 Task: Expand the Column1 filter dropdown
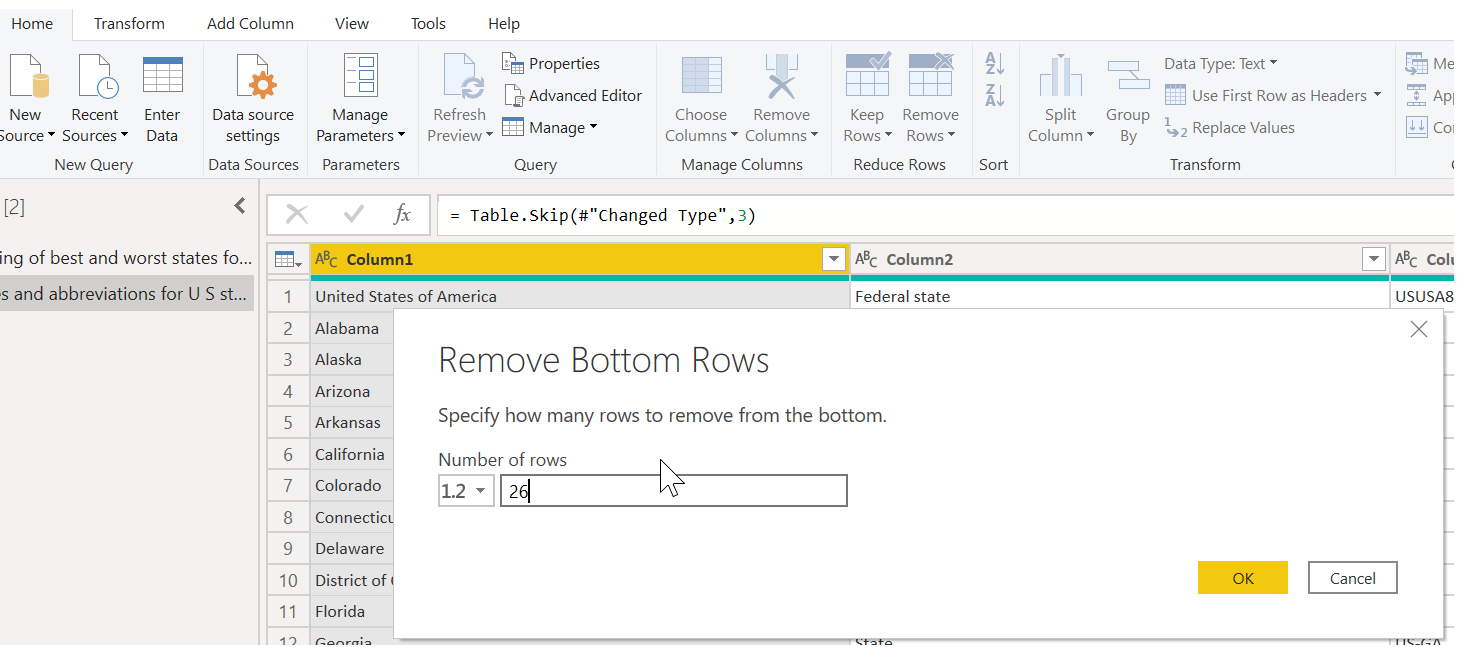833,260
